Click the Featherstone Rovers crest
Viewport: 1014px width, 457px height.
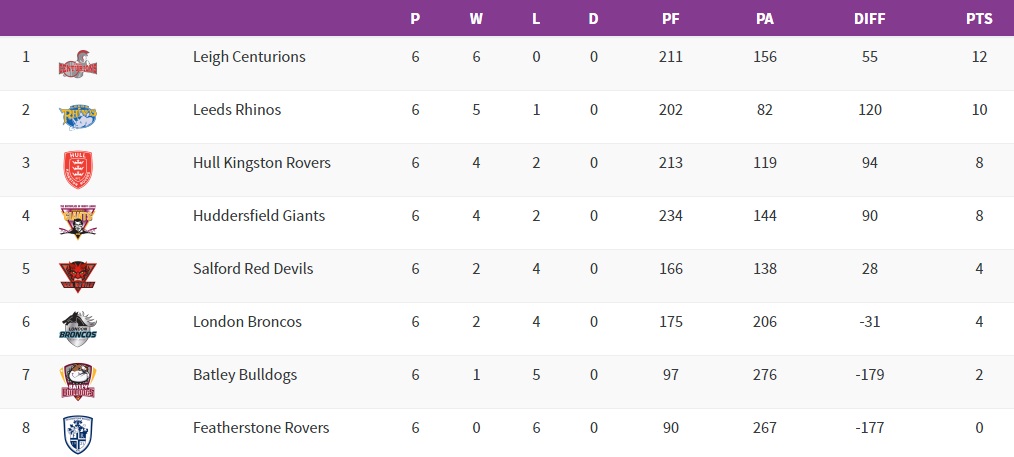(x=78, y=434)
